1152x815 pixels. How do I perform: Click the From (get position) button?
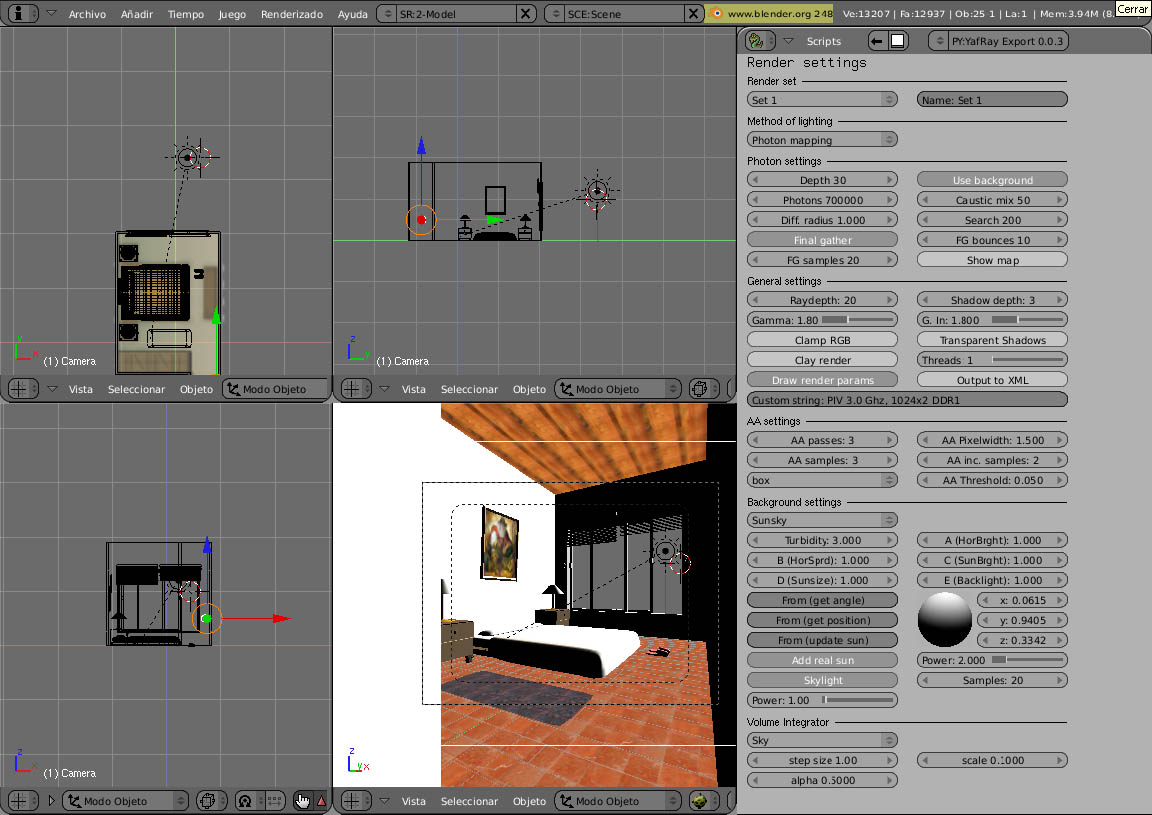point(822,620)
